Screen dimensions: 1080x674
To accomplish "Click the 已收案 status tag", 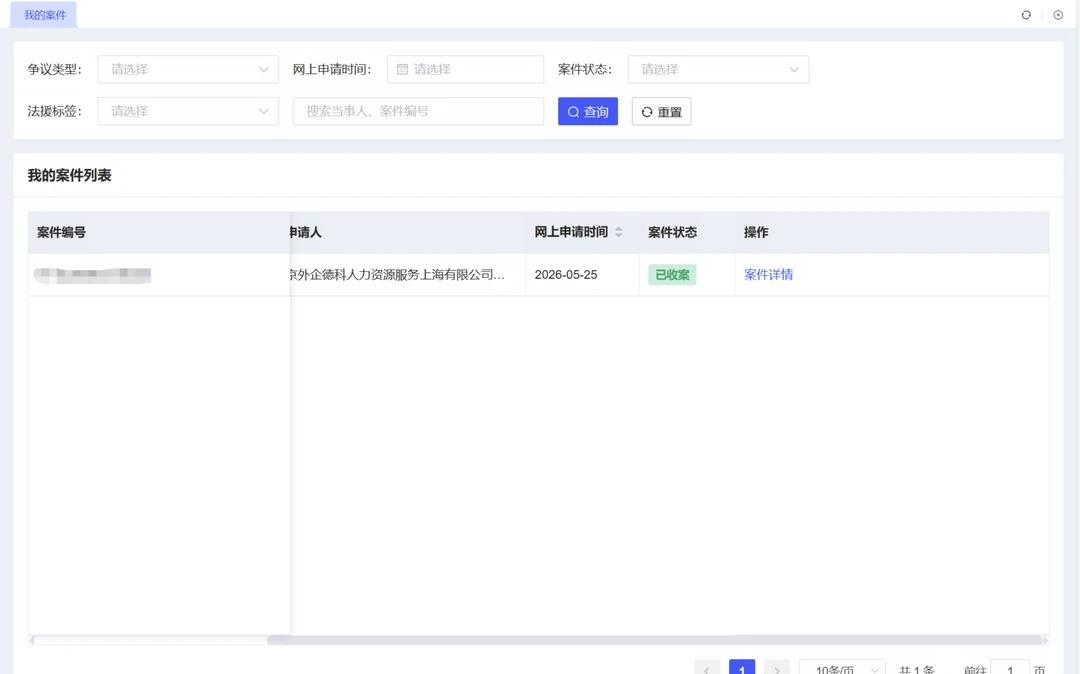I will click(672, 275).
